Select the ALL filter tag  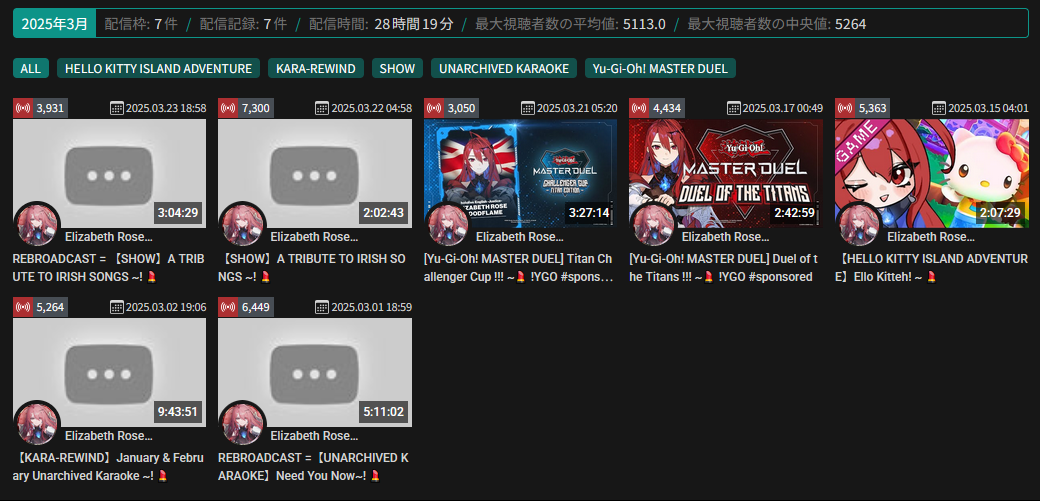click(x=31, y=68)
